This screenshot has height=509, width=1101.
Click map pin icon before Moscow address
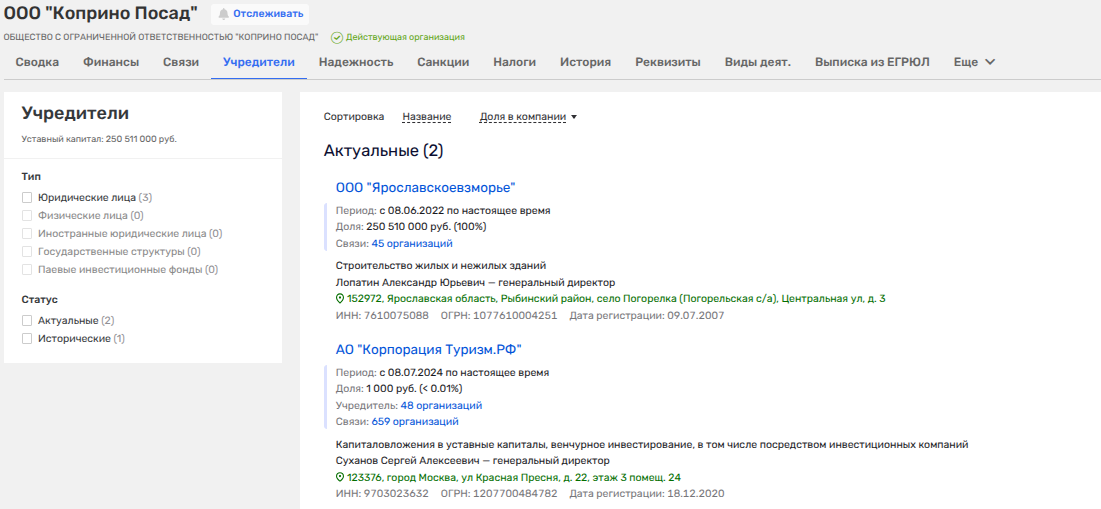(340, 478)
